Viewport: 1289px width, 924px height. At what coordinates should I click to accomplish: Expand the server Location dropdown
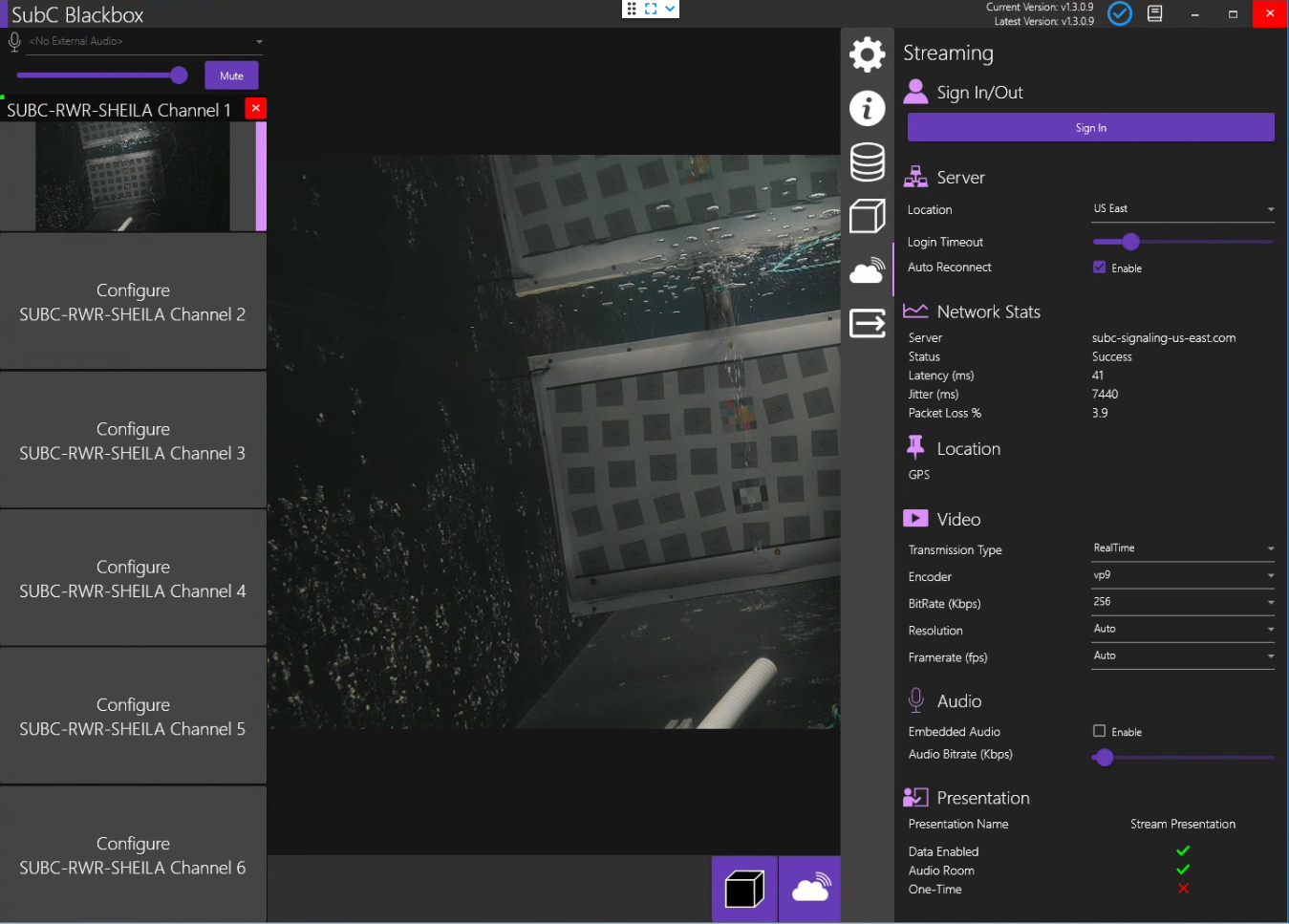coord(1182,209)
